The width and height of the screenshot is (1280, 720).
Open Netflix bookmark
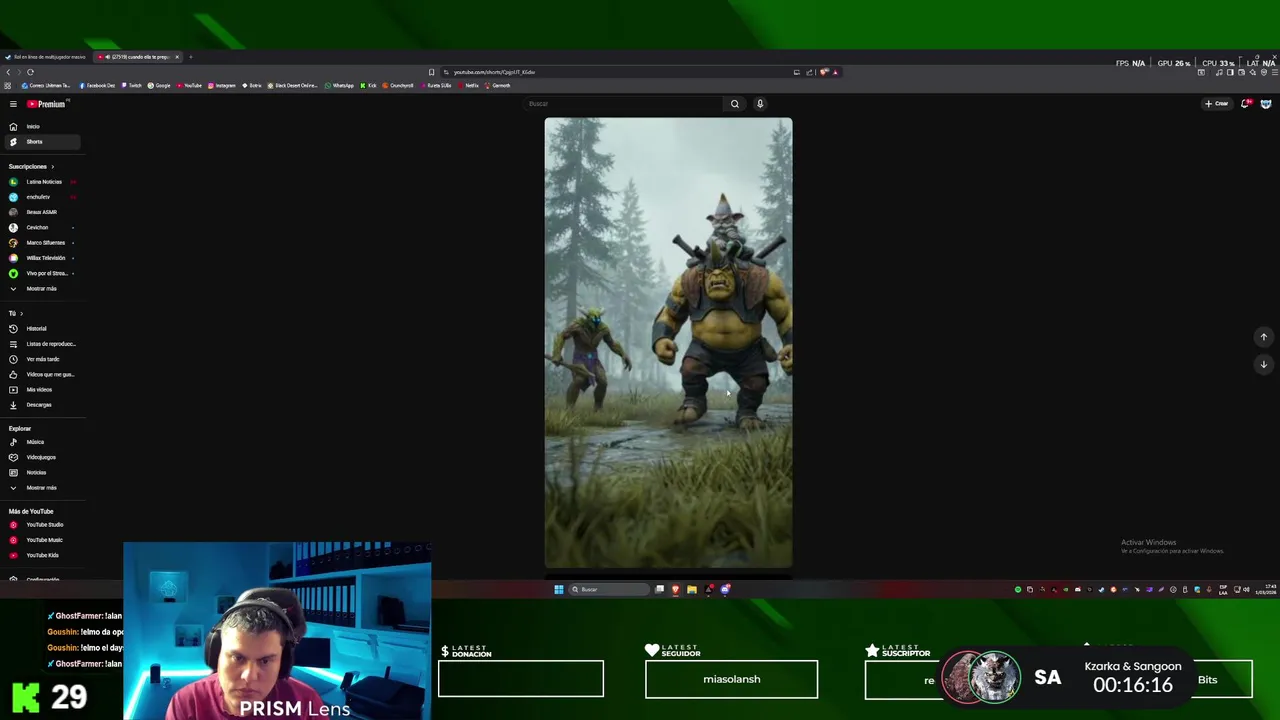[x=469, y=86]
